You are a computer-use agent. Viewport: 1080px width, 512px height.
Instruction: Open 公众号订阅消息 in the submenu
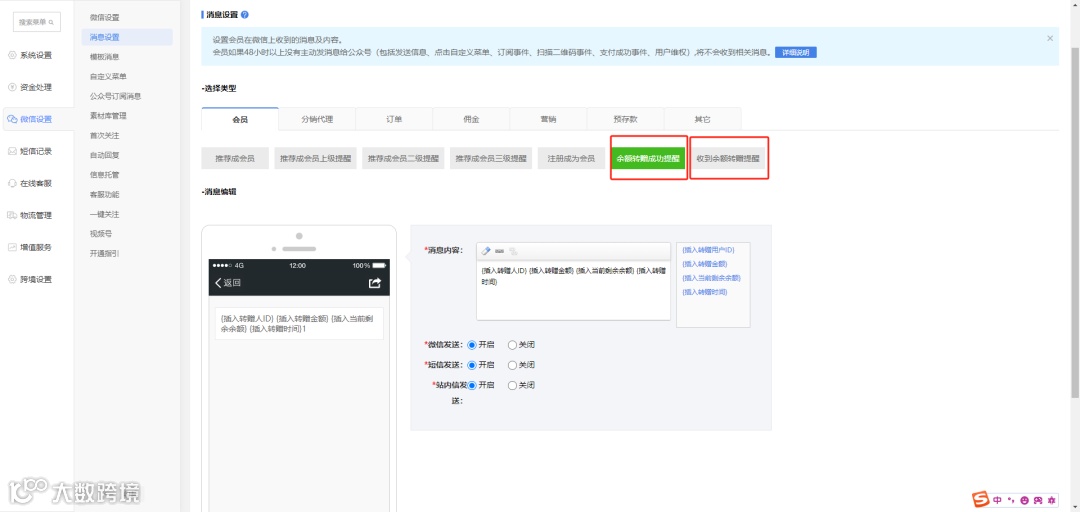point(115,96)
